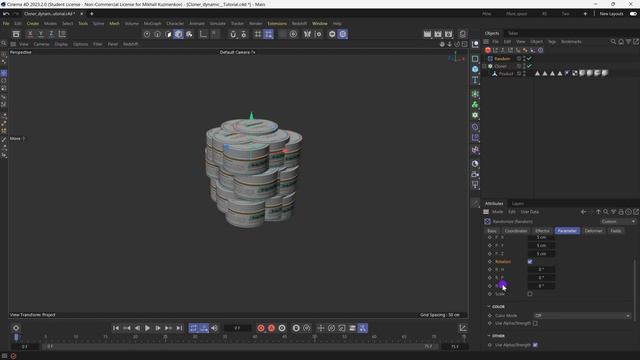Viewport: 640px width, 360px height.
Task: Open the Custom dropdown in Attributes
Action: 618,222
